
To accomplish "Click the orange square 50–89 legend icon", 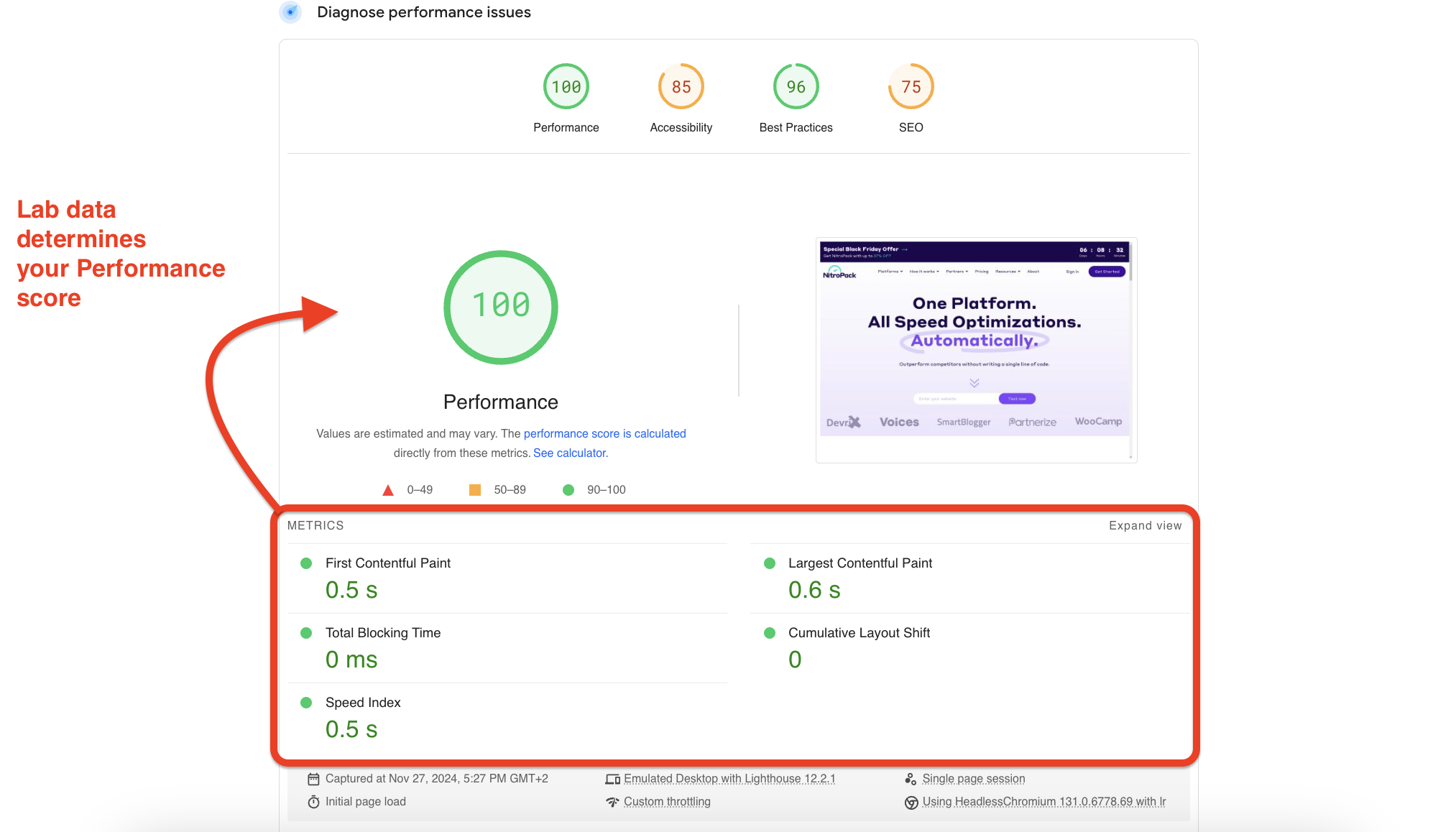I will coord(475,490).
